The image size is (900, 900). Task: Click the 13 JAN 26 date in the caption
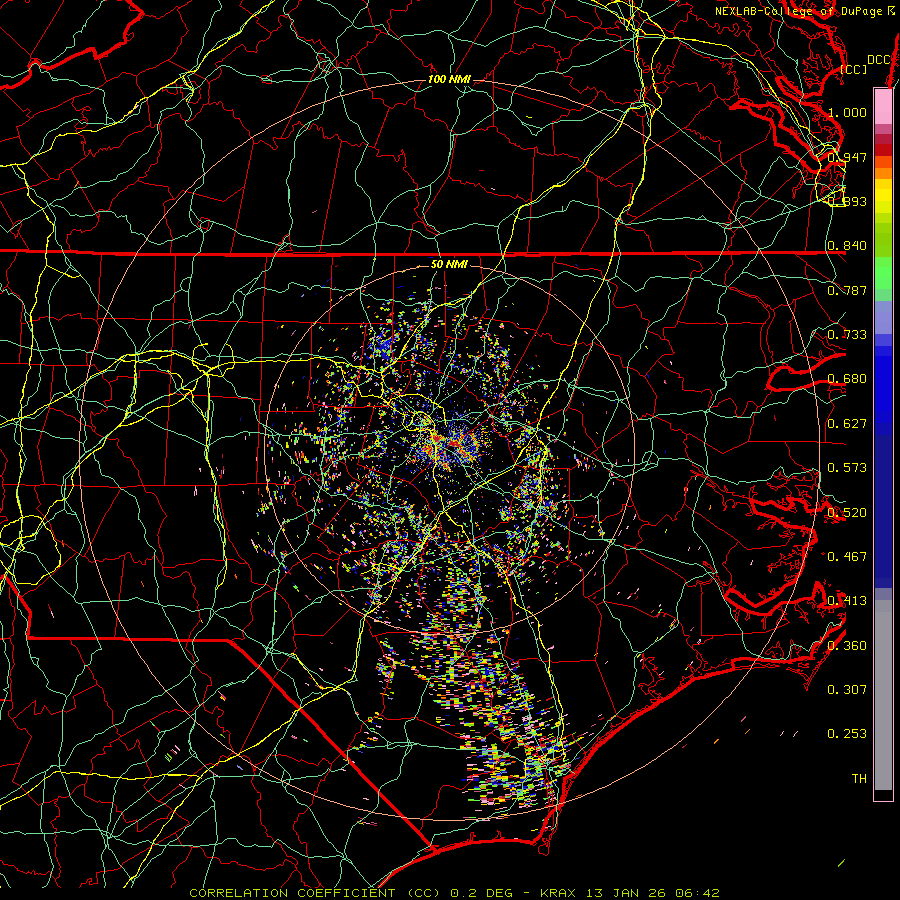pyautogui.click(x=626, y=893)
